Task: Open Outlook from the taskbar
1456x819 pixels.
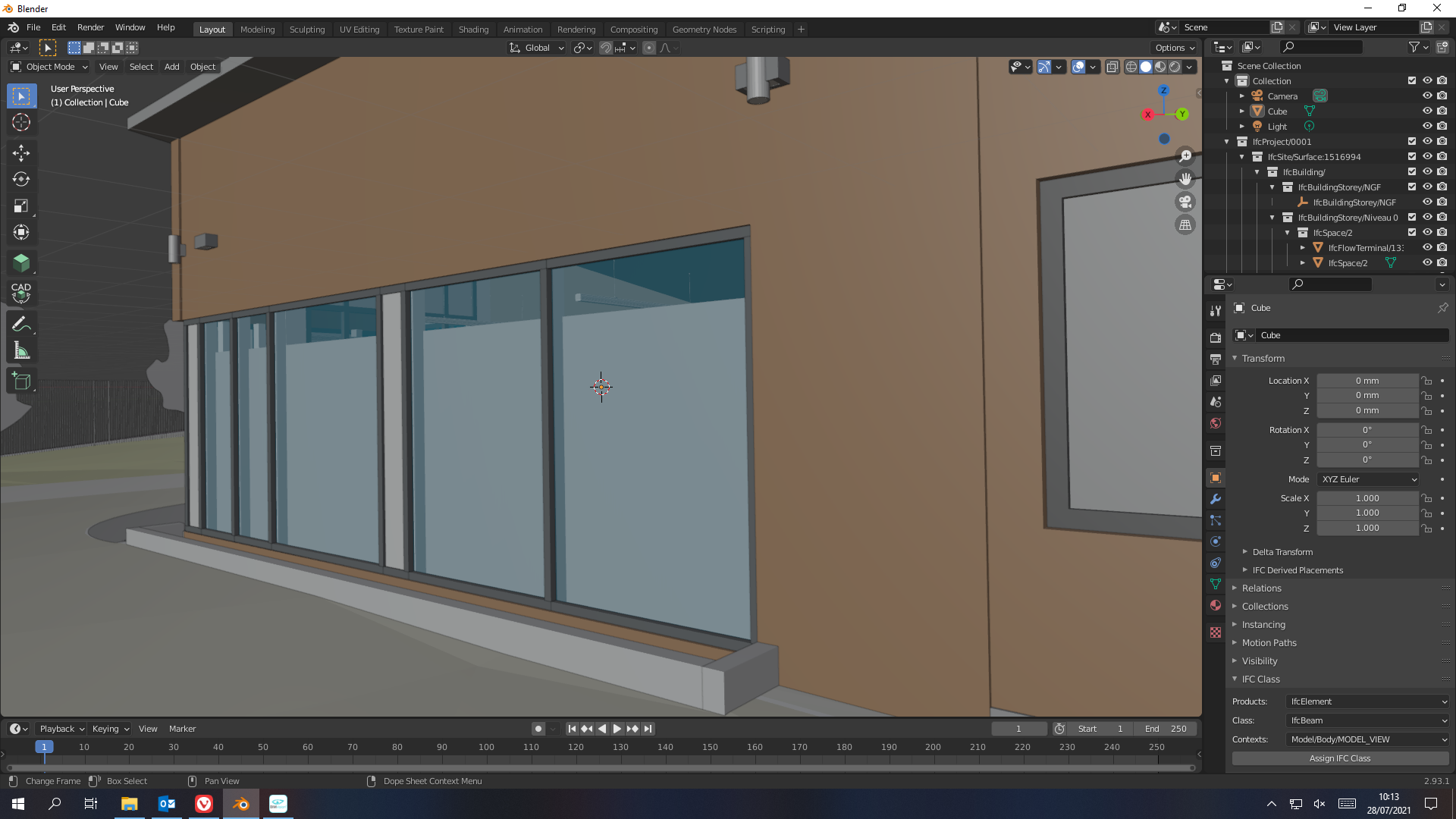Action: pyautogui.click(x=166, y=804)
